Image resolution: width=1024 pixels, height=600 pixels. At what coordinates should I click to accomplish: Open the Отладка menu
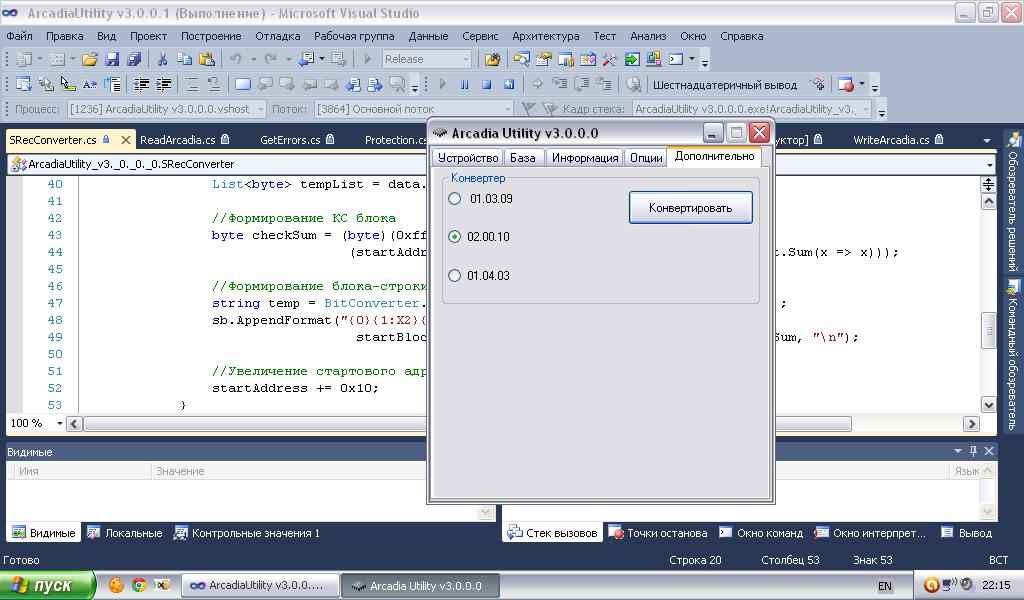pos(277,36)
